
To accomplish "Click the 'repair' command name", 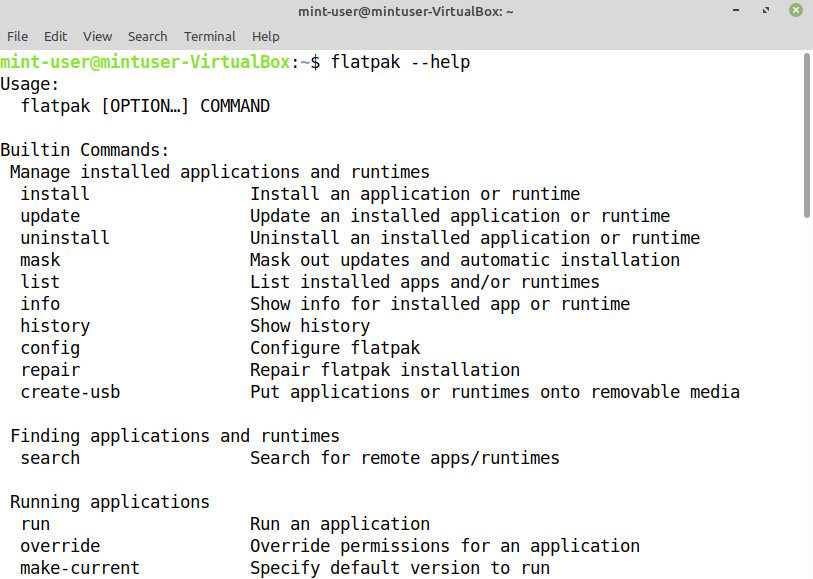I will pyautogui.click(x=50, y=370).
